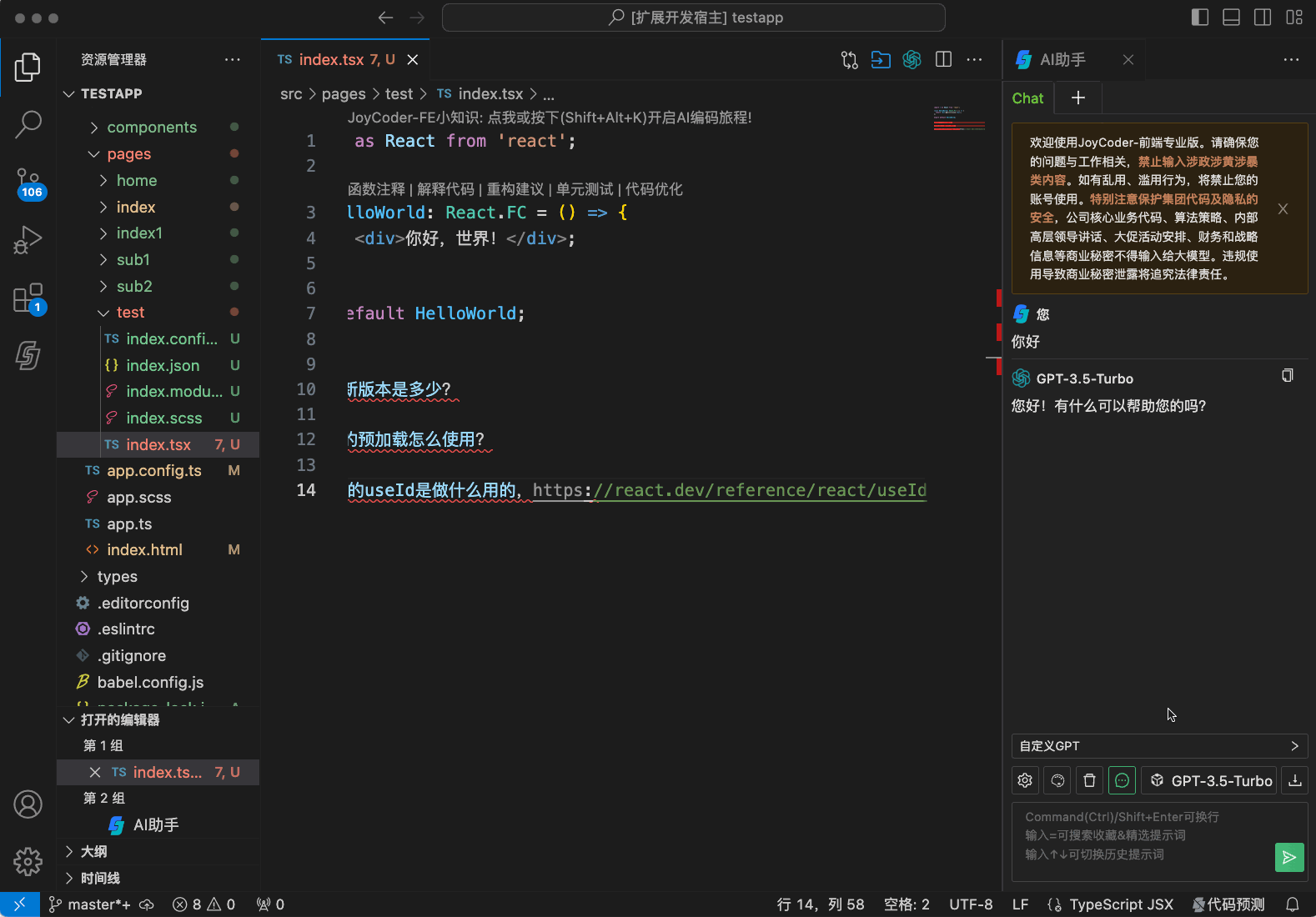The image size is (1316, 917).
Task: Add a new chat with plus tab
Action: 1078,98
